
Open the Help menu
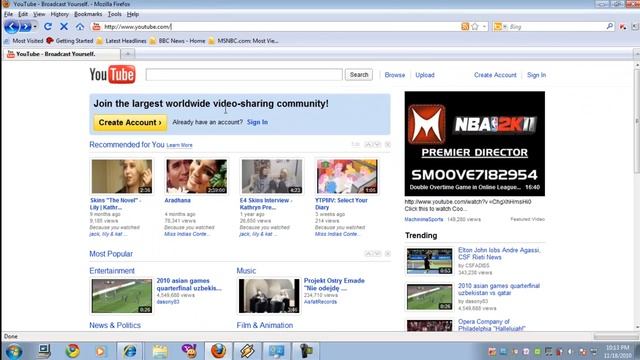coord(133,14)
